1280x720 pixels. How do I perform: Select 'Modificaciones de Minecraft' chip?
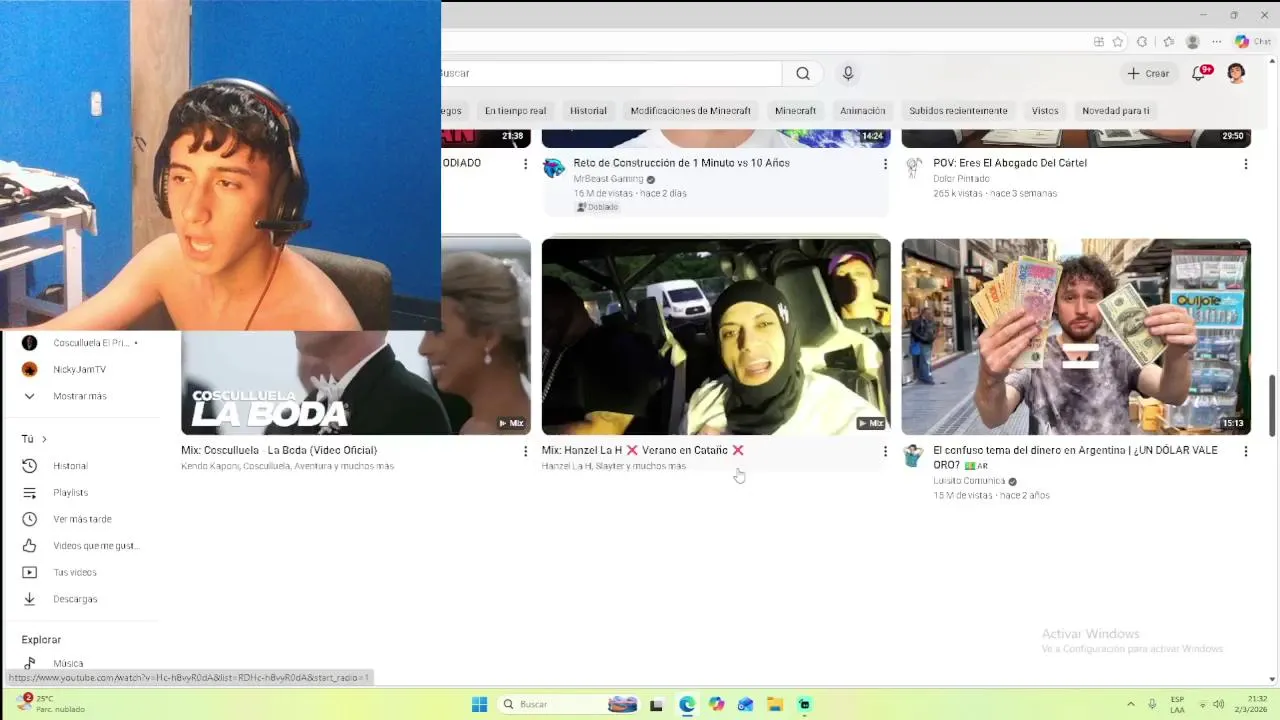tap(690, 111)
